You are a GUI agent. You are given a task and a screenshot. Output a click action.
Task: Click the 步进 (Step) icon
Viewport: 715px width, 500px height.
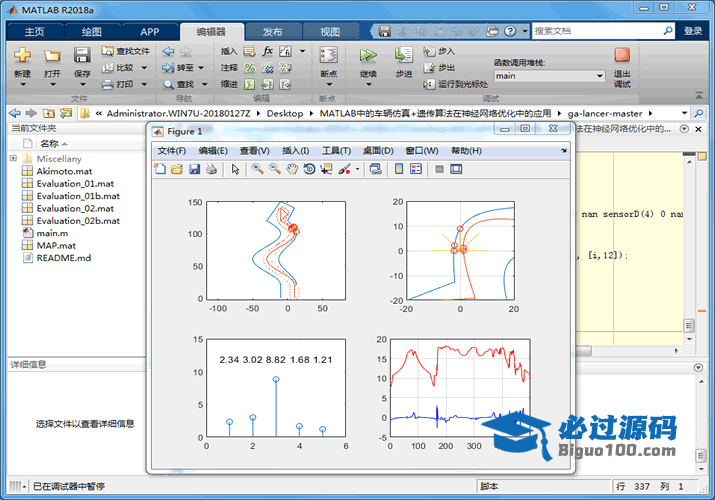click(404, 55)
